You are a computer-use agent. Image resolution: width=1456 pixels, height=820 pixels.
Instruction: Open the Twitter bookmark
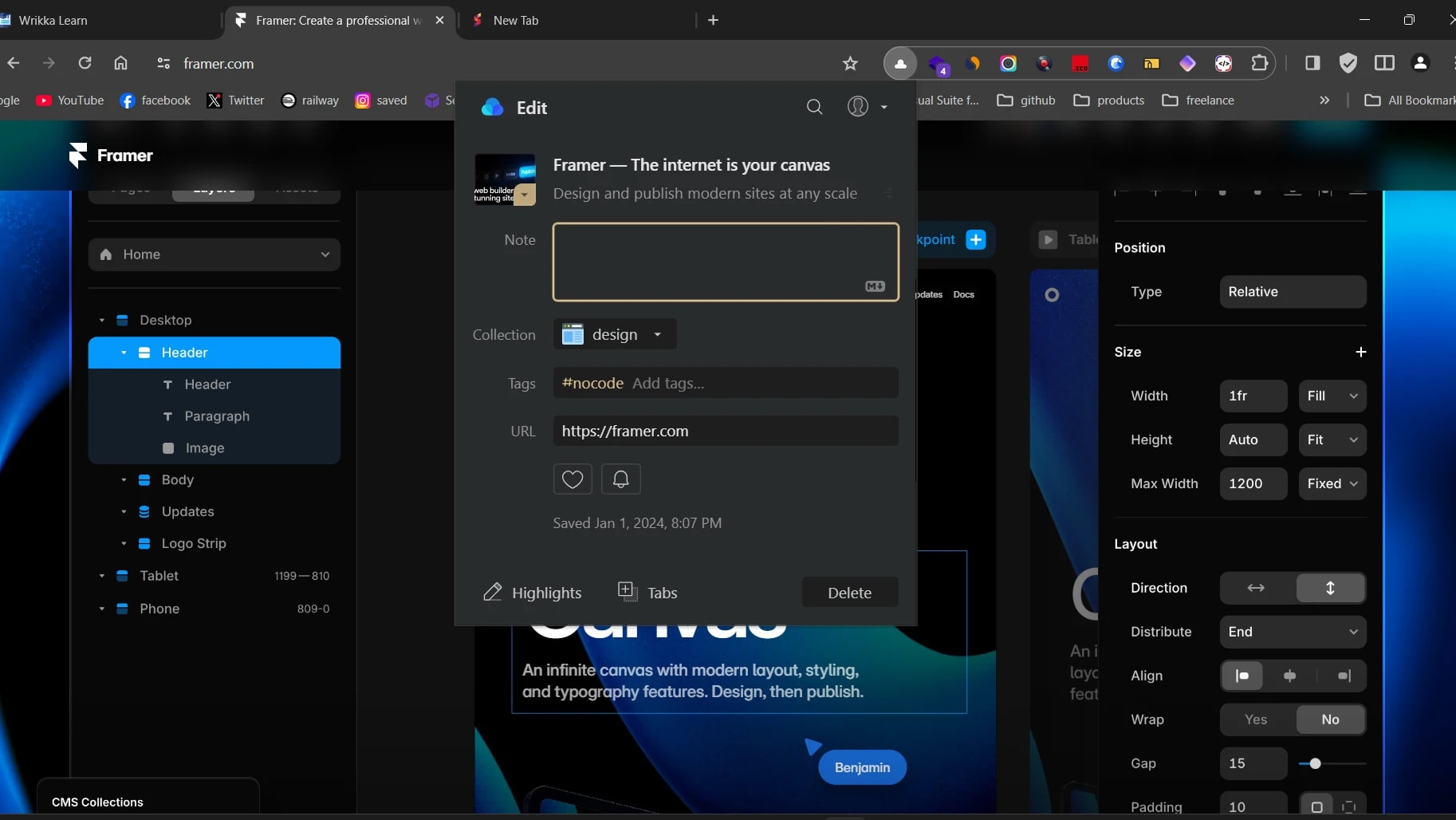pyautogui.click(x=235, y=101)
